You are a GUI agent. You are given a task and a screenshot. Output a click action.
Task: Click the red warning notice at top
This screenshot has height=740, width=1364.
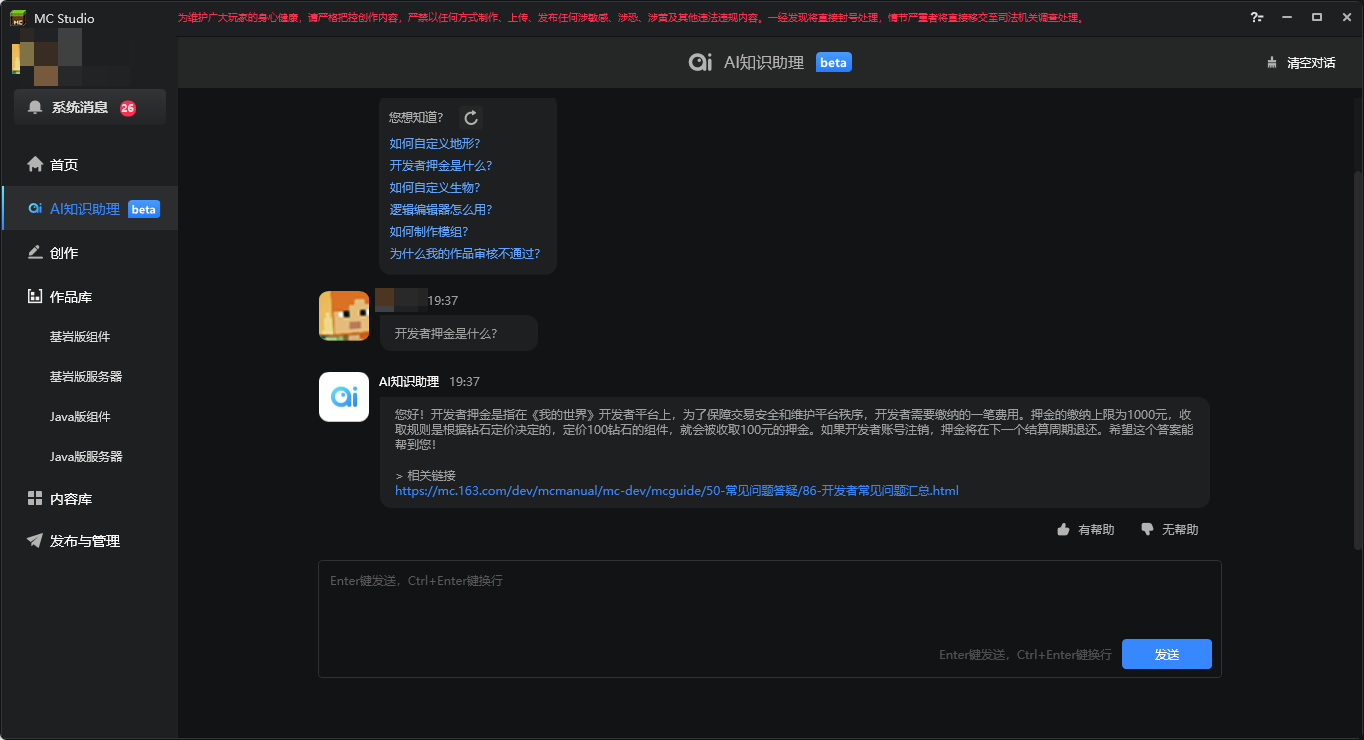(630, 17)
